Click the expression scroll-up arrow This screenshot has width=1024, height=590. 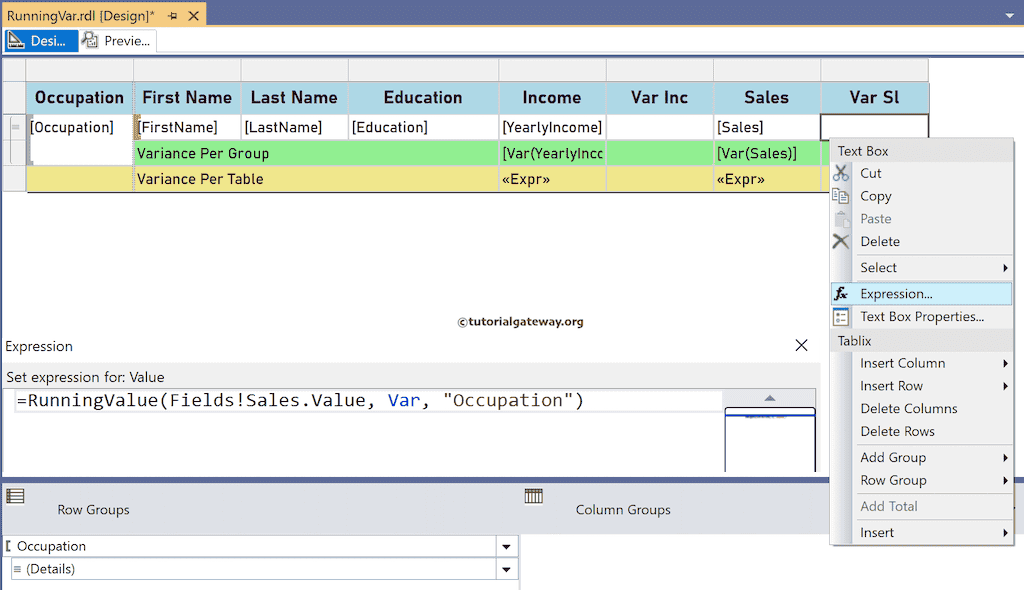(769, 396)
